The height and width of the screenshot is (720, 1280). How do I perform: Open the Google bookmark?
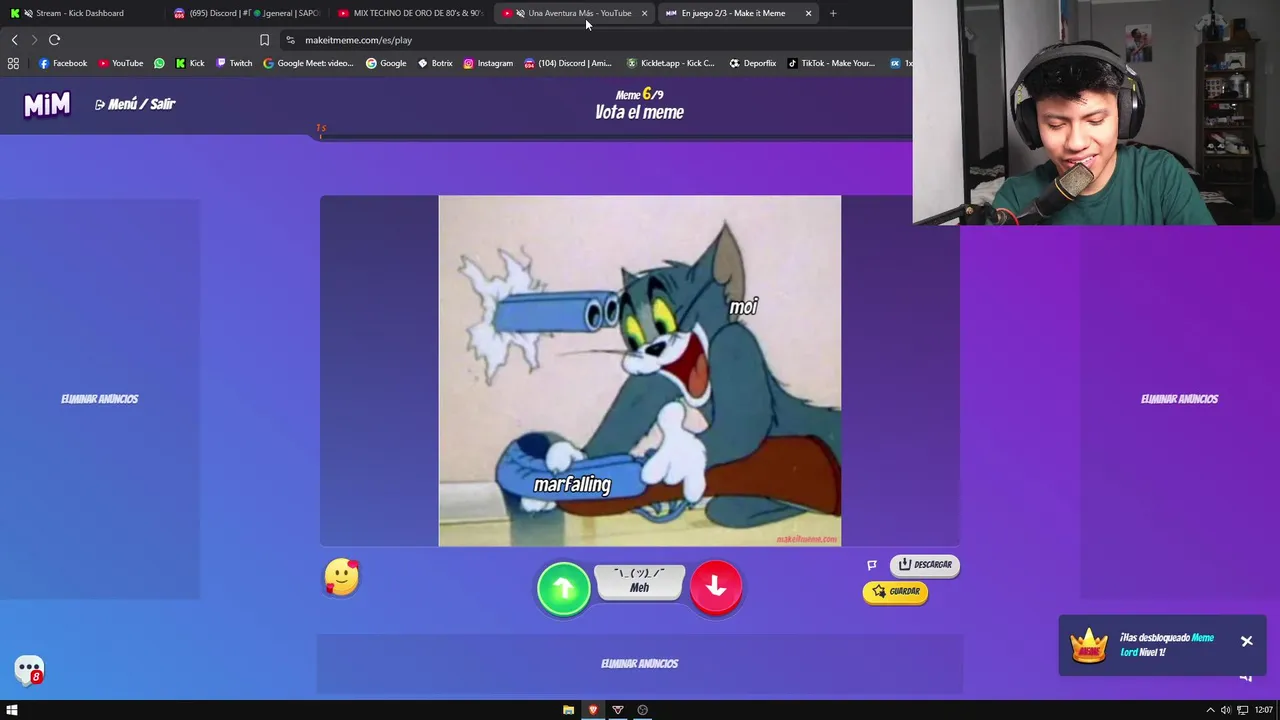386,63
